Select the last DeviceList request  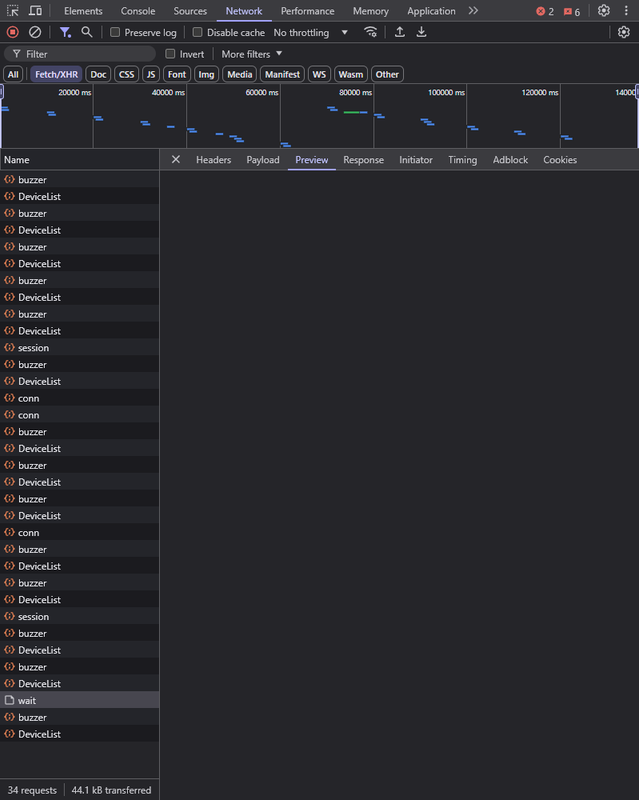point(80,734)
